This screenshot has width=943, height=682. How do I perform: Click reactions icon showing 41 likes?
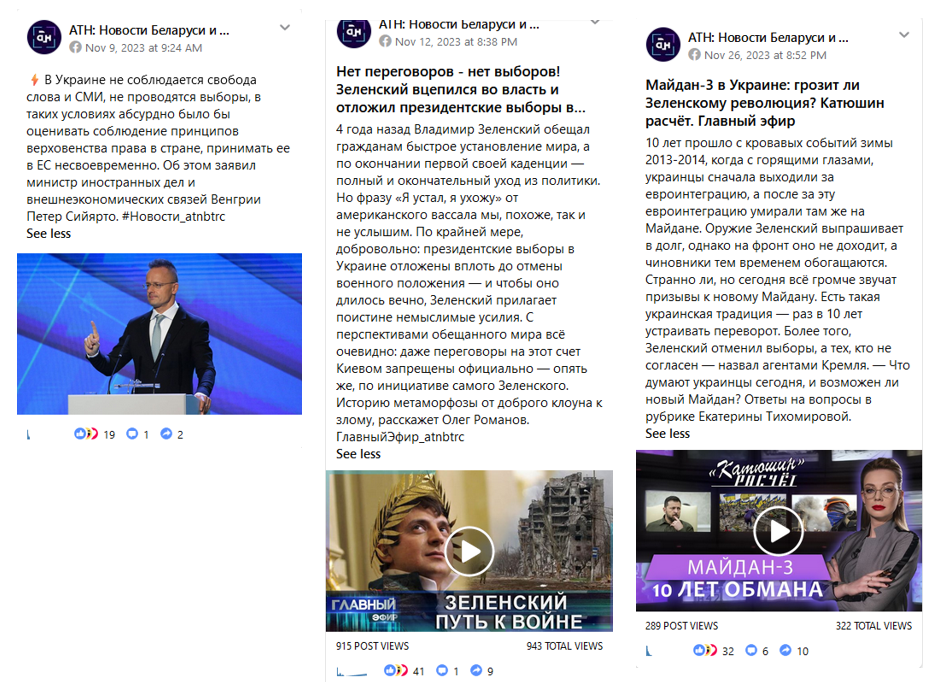[396, 670]
